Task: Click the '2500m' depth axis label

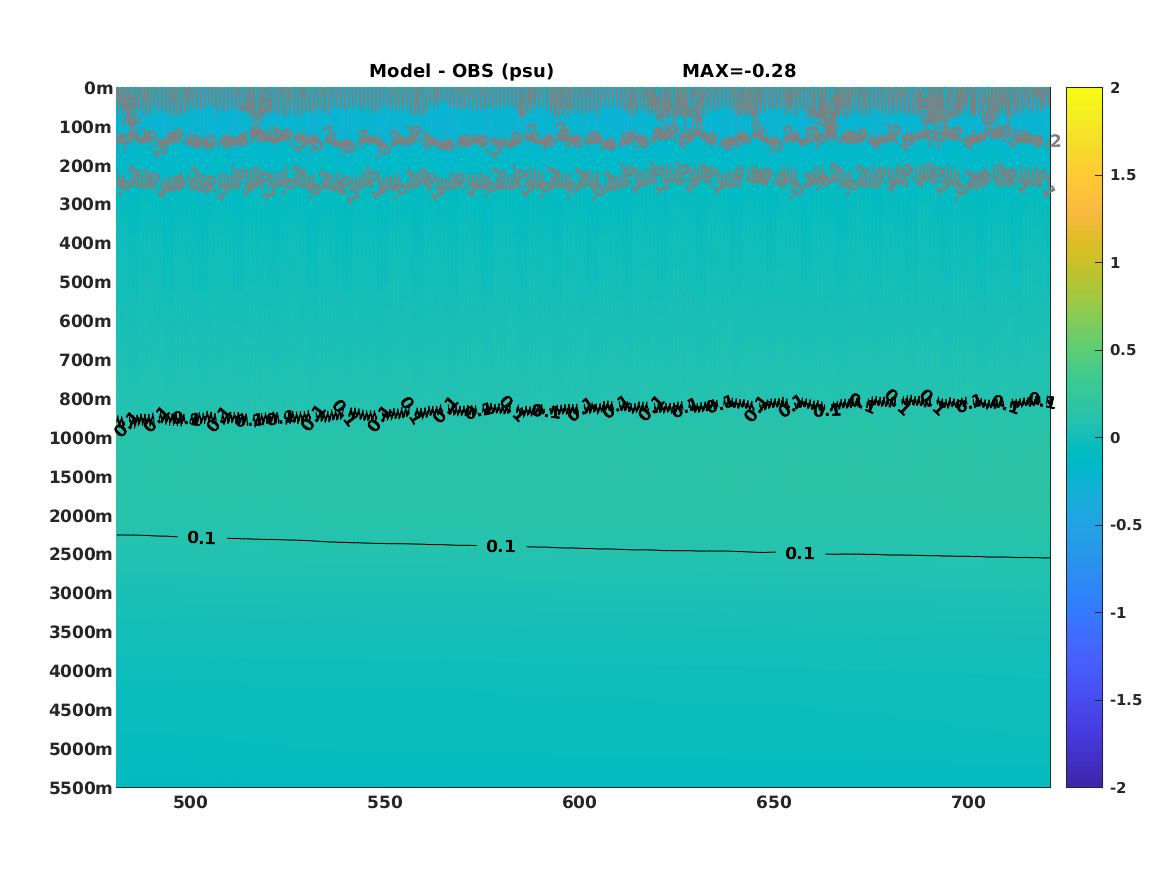Action: pyautogui.click(x=81, y=554)
